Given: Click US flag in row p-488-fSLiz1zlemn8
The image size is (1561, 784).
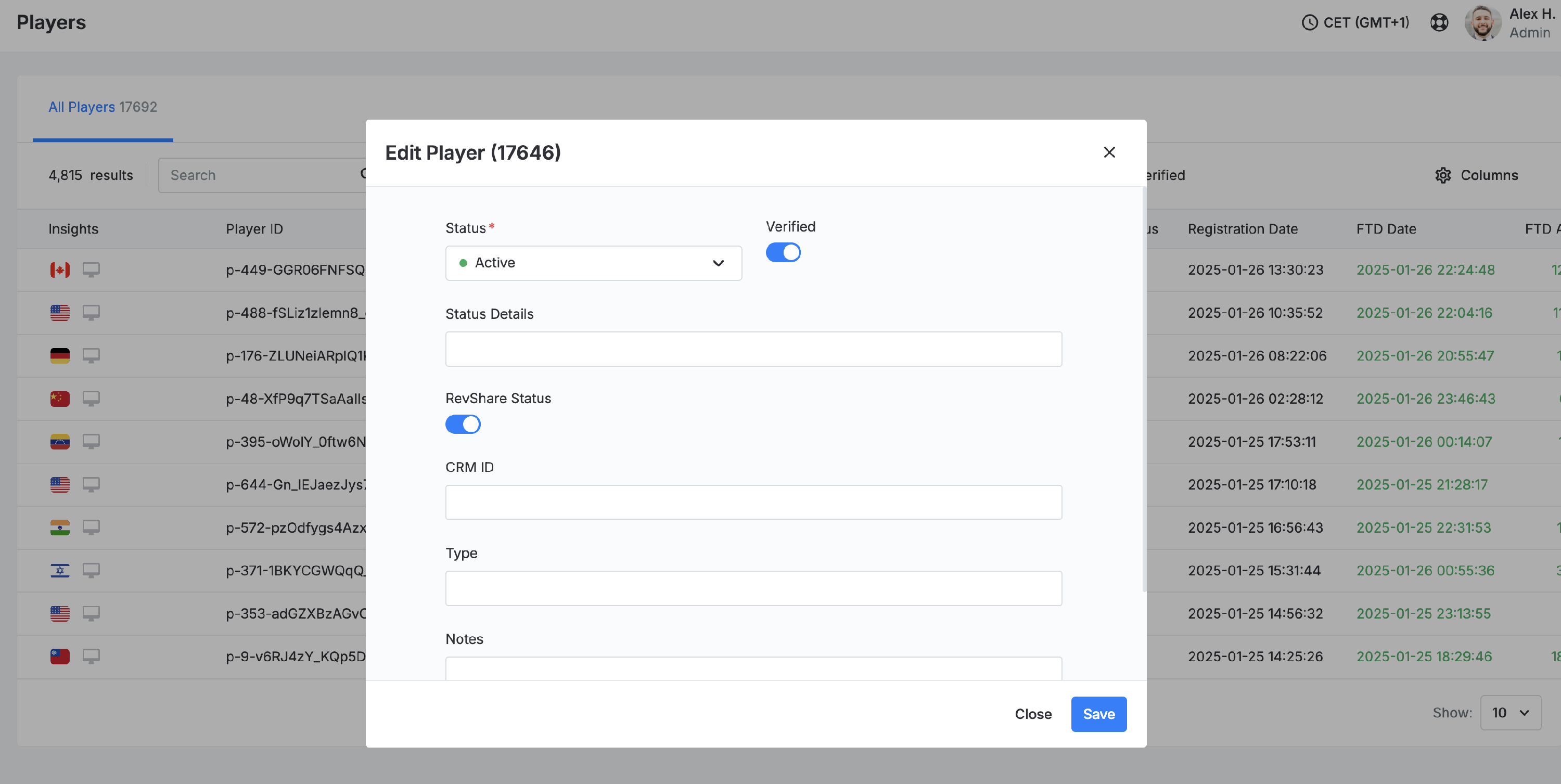Looking at the screenshot, I should [x=59, y=313].
